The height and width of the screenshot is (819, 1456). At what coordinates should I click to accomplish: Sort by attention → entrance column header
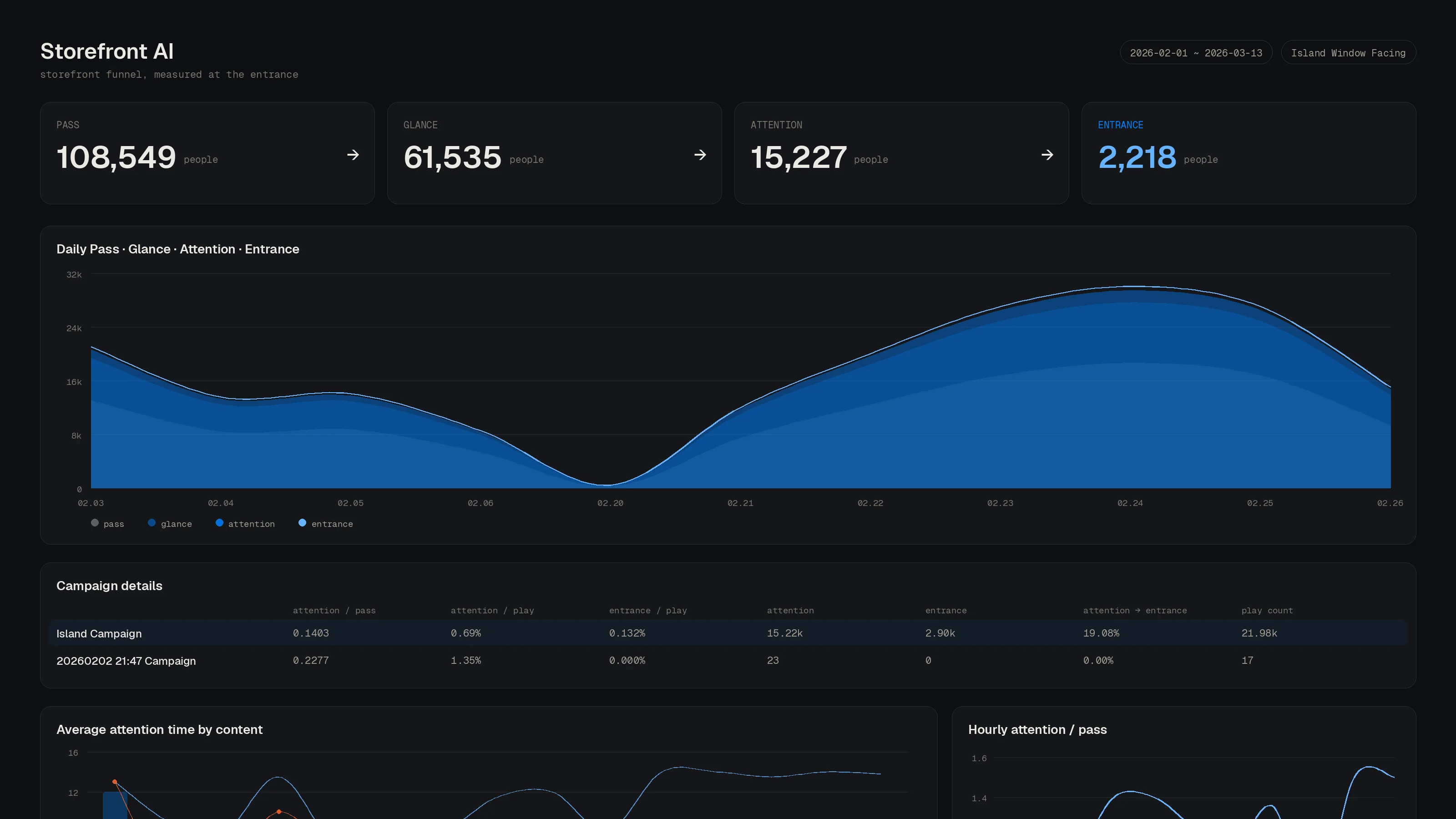coord(1134,611)
